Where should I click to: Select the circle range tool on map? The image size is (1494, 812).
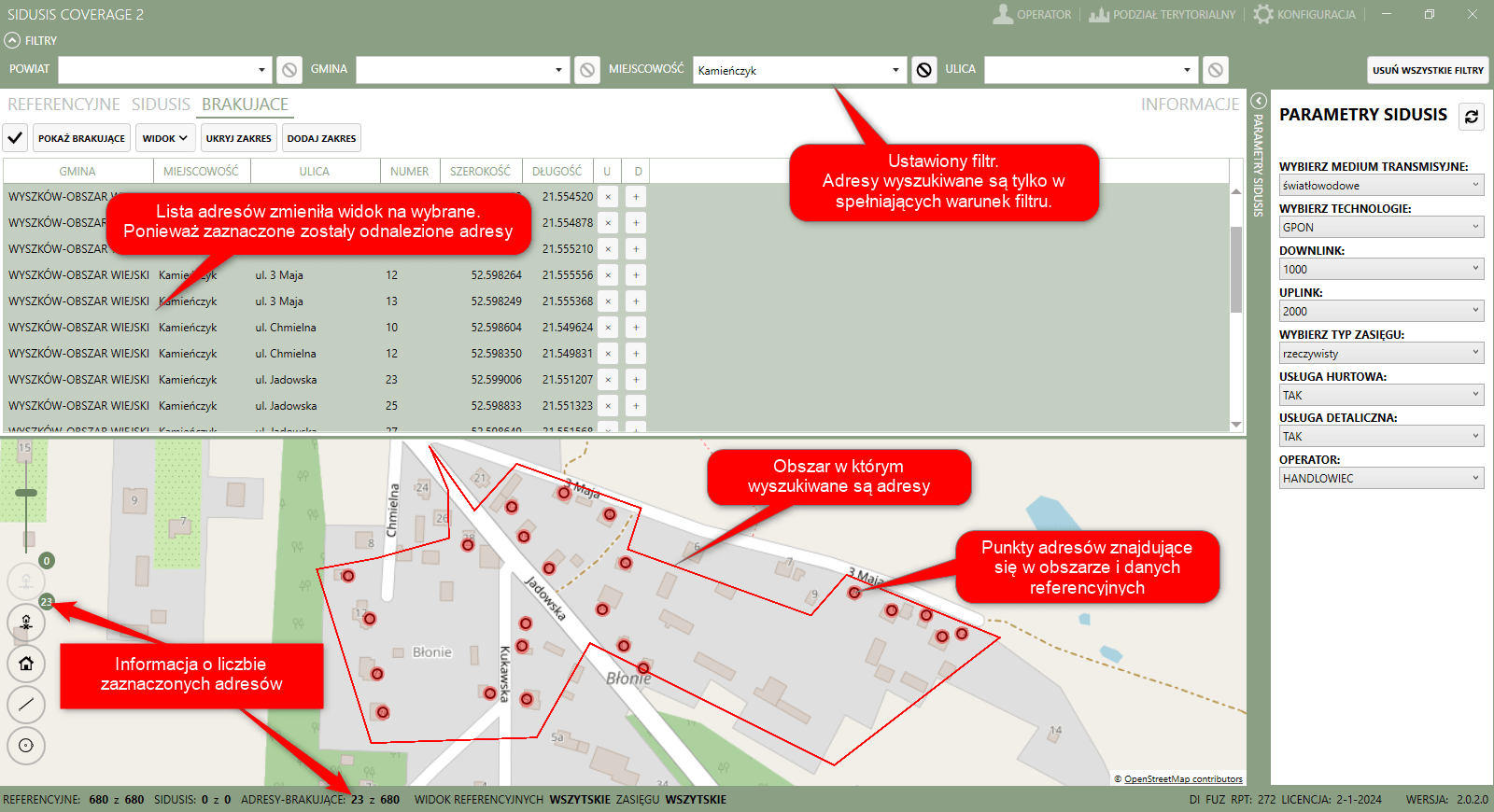[26, 745]
